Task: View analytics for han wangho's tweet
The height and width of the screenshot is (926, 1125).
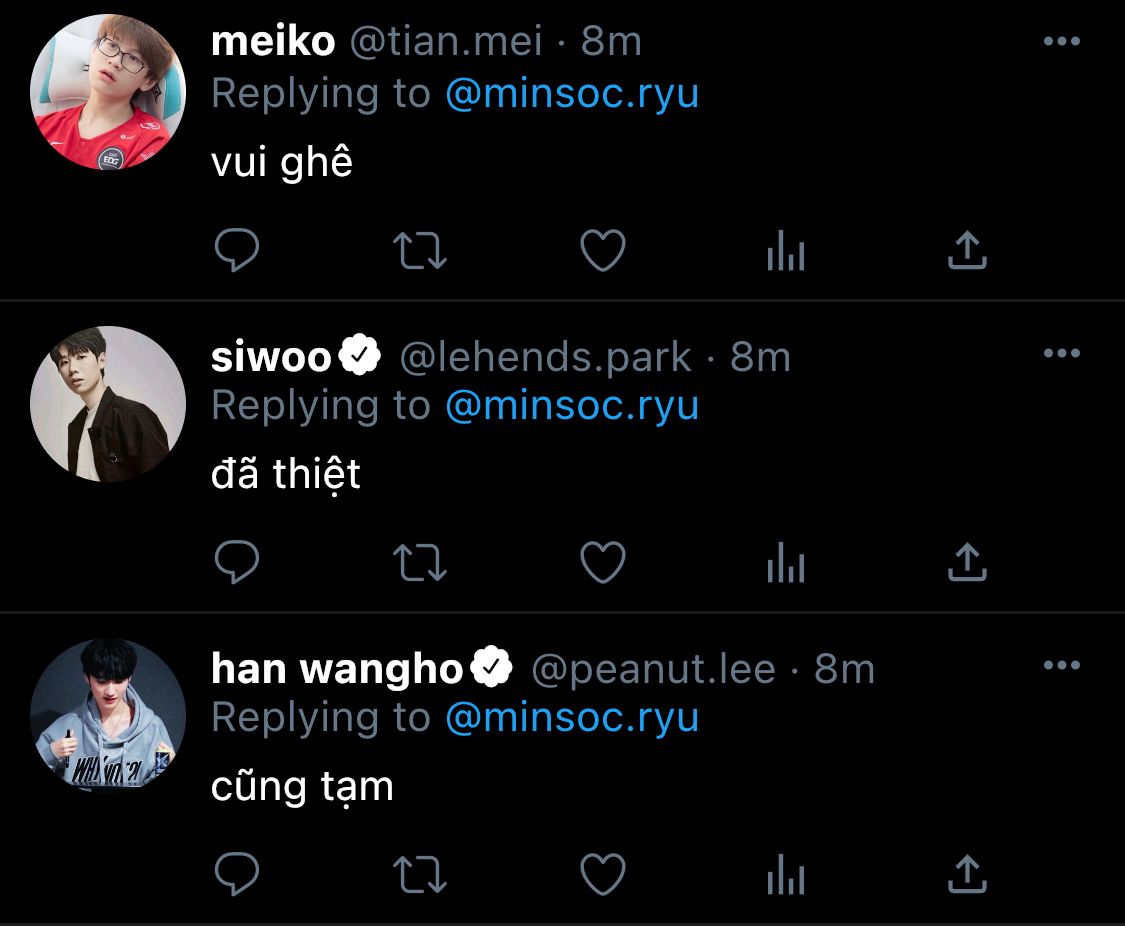Action: [x=786, y=874]
